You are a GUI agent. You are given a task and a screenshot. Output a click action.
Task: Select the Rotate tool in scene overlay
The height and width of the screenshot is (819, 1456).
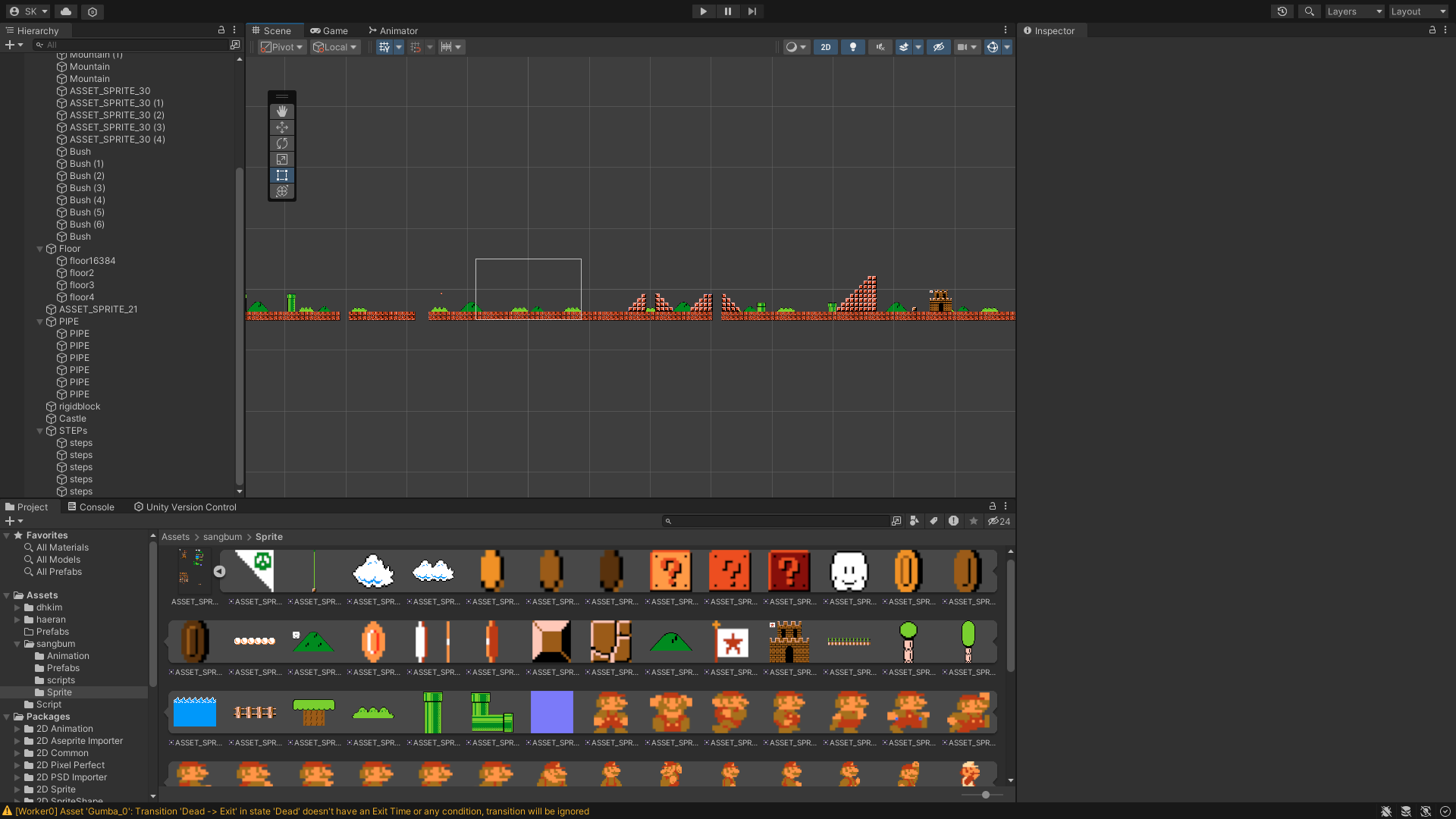tap(282, 143)
